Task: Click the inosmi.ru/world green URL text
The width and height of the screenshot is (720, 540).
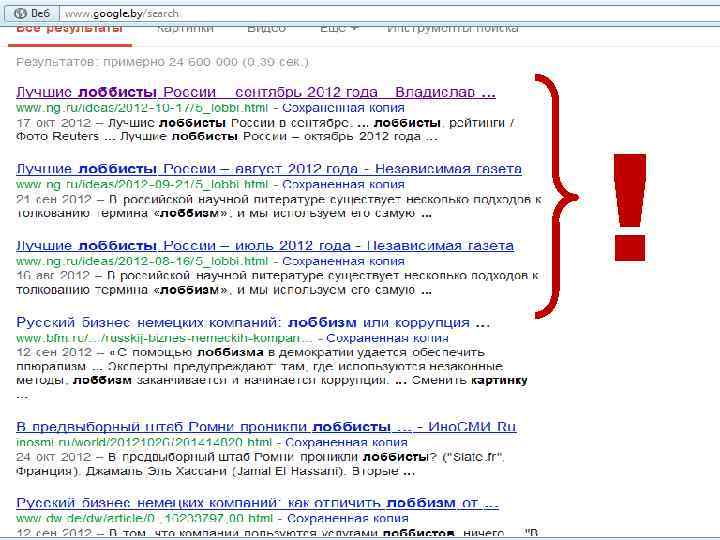Action: 144,443
